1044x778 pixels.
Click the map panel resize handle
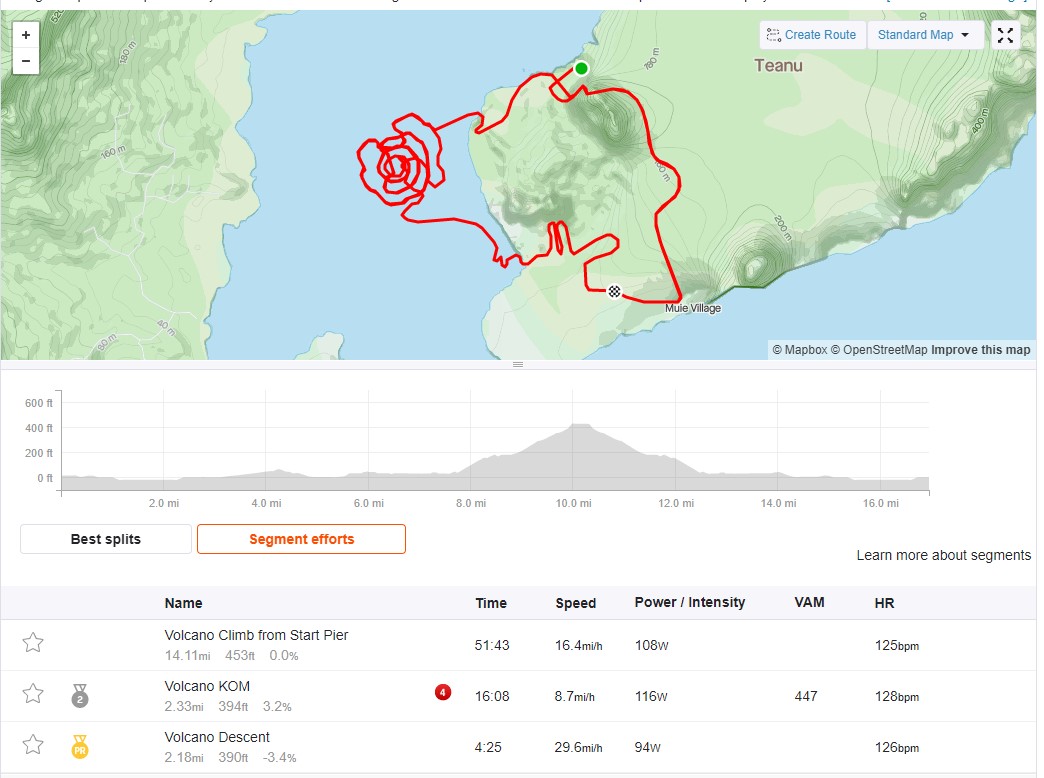click(518, 364)
